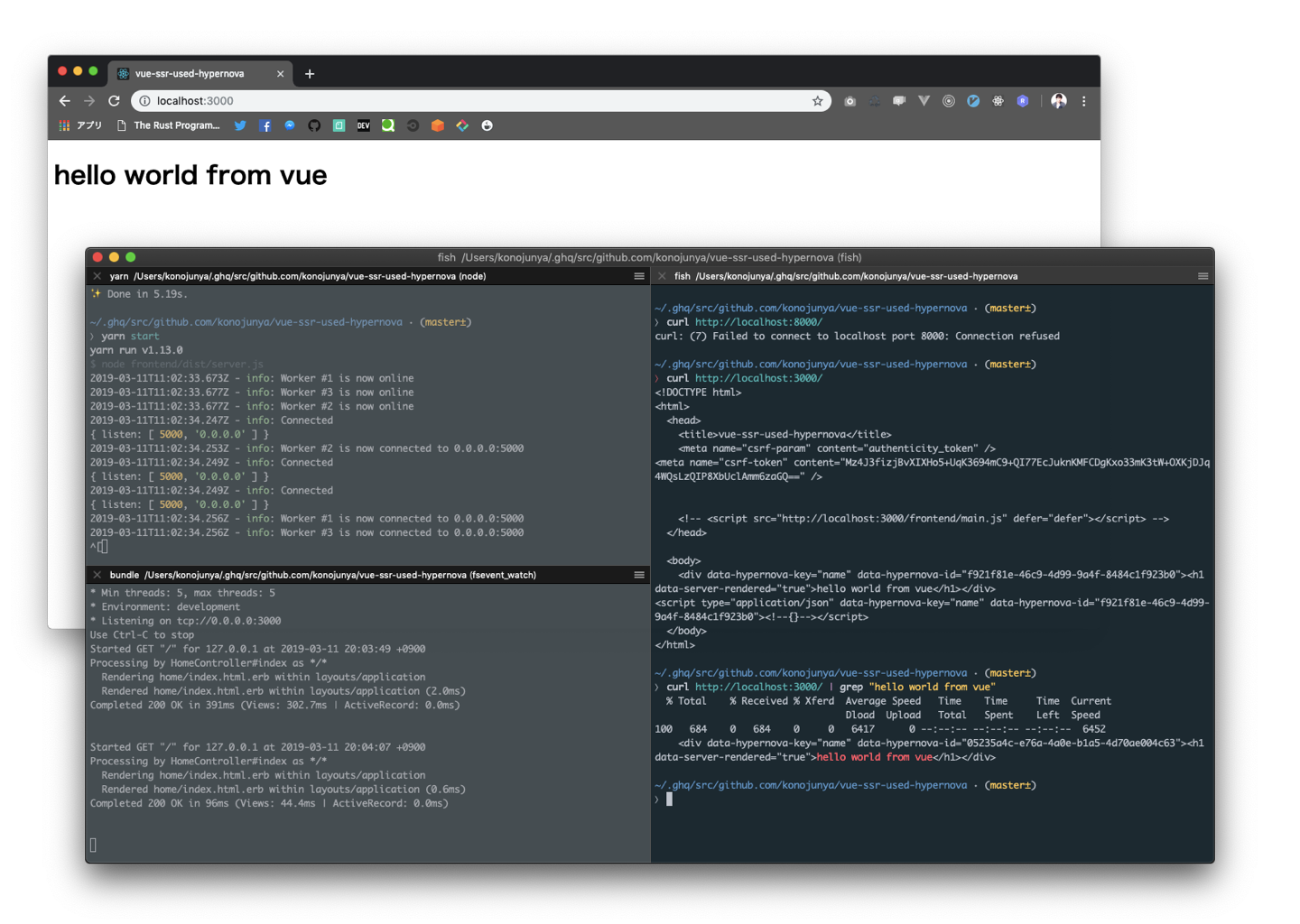
Task: Close the bundle terminal pane
Action: point(97,575)
